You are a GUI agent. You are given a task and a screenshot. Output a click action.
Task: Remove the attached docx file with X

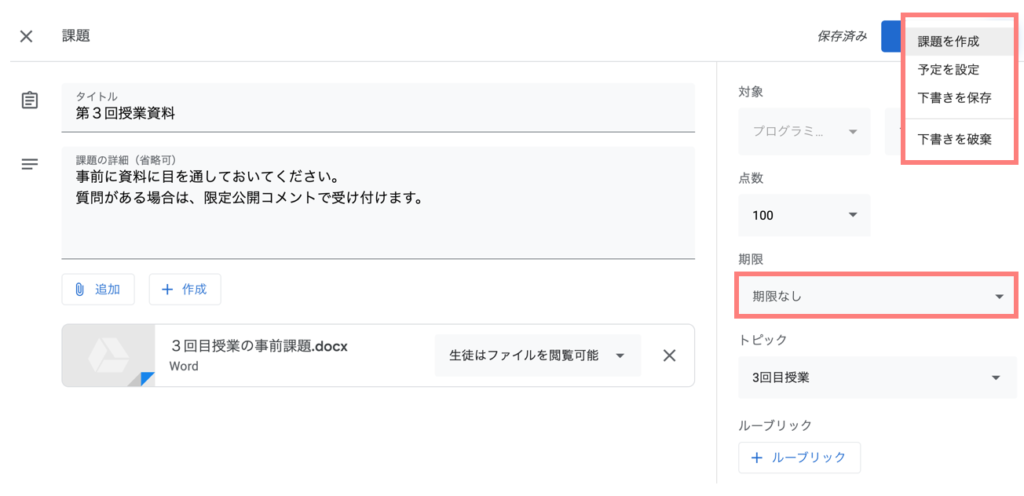click(669, 356)
